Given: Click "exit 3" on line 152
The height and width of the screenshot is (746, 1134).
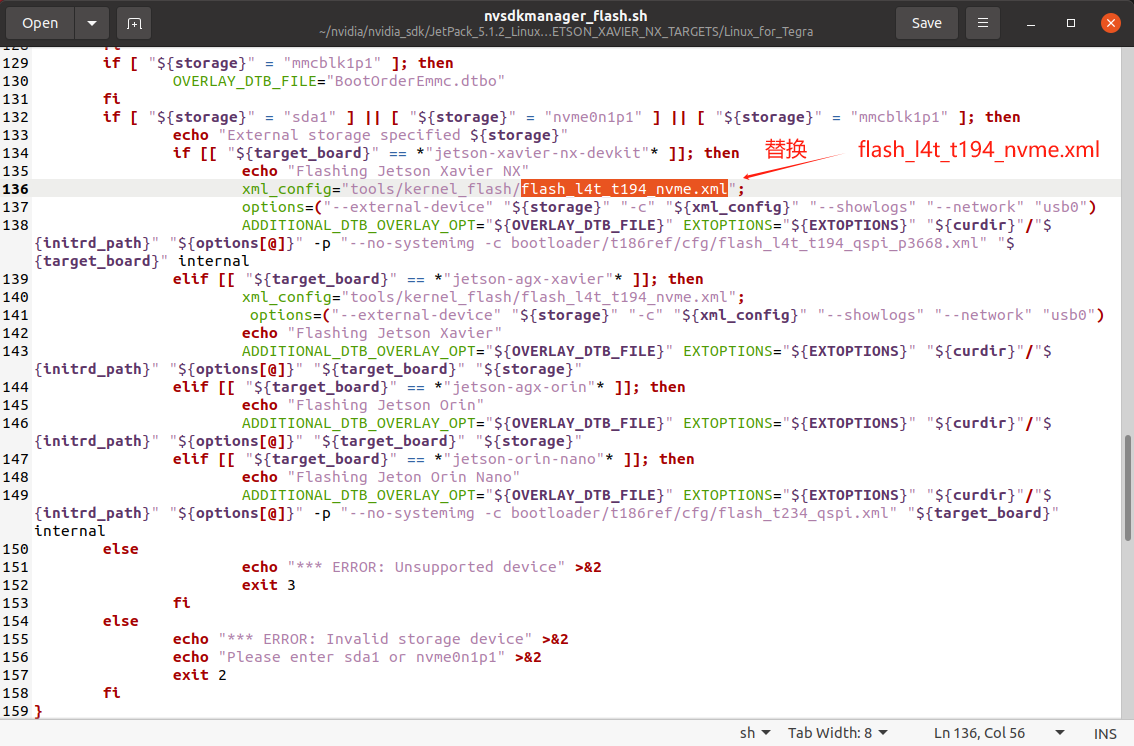Looking at the screenshot, I should click(268, 586).
